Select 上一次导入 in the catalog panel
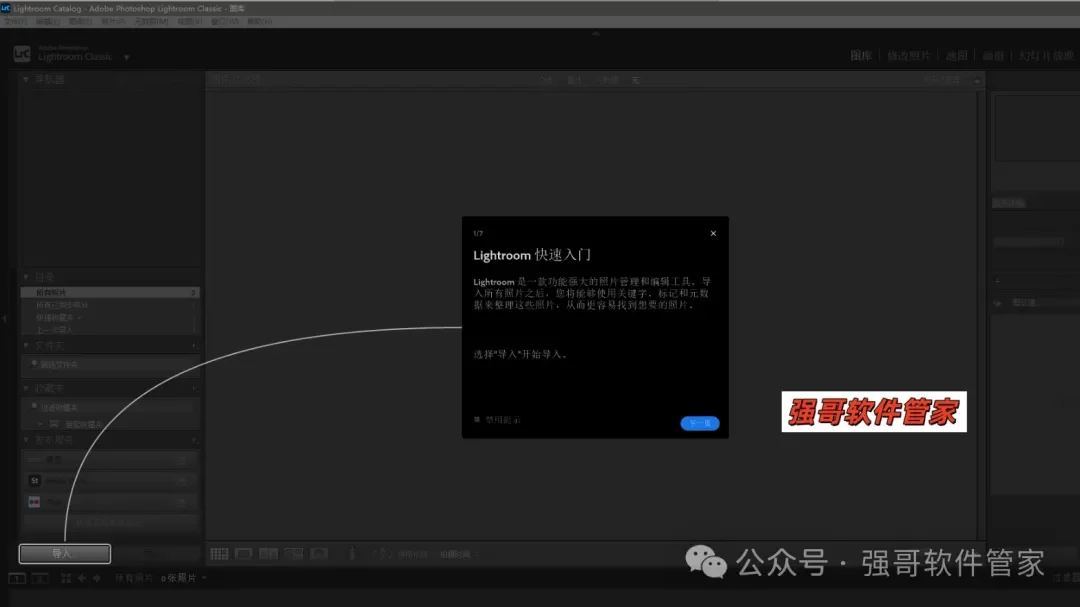Image resolution: width=1080 pixels, height=607 pixels. pos(110,329)
